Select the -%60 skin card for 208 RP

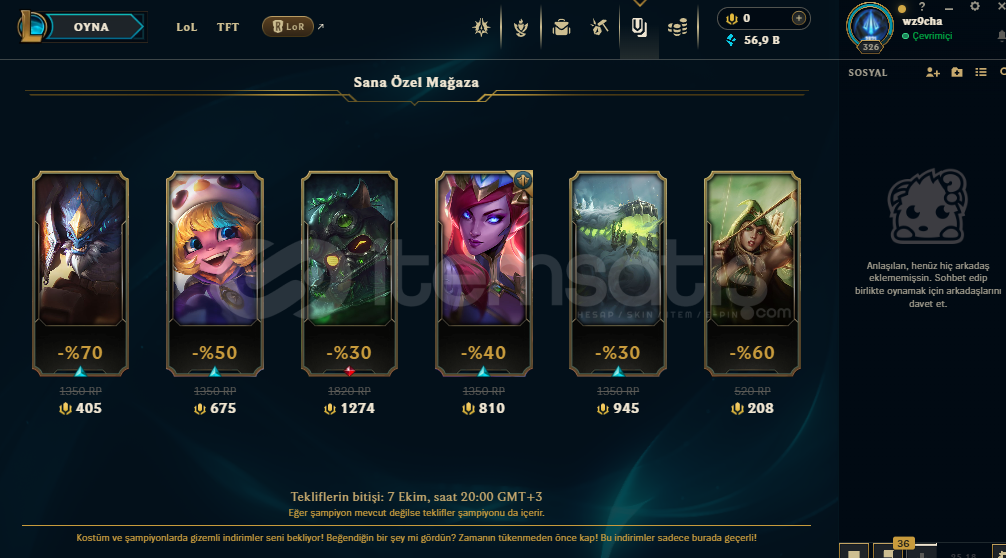(x=752, y=273)
